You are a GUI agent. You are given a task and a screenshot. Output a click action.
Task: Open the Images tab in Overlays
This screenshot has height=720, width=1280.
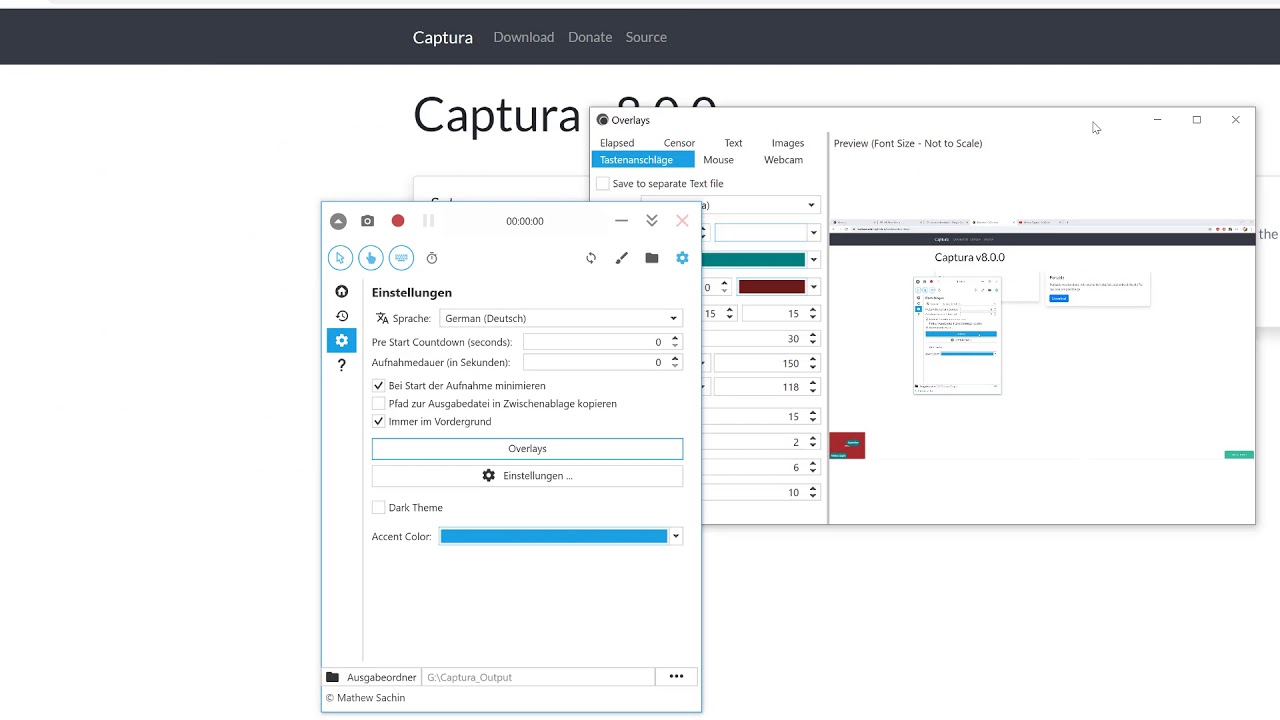788,143
